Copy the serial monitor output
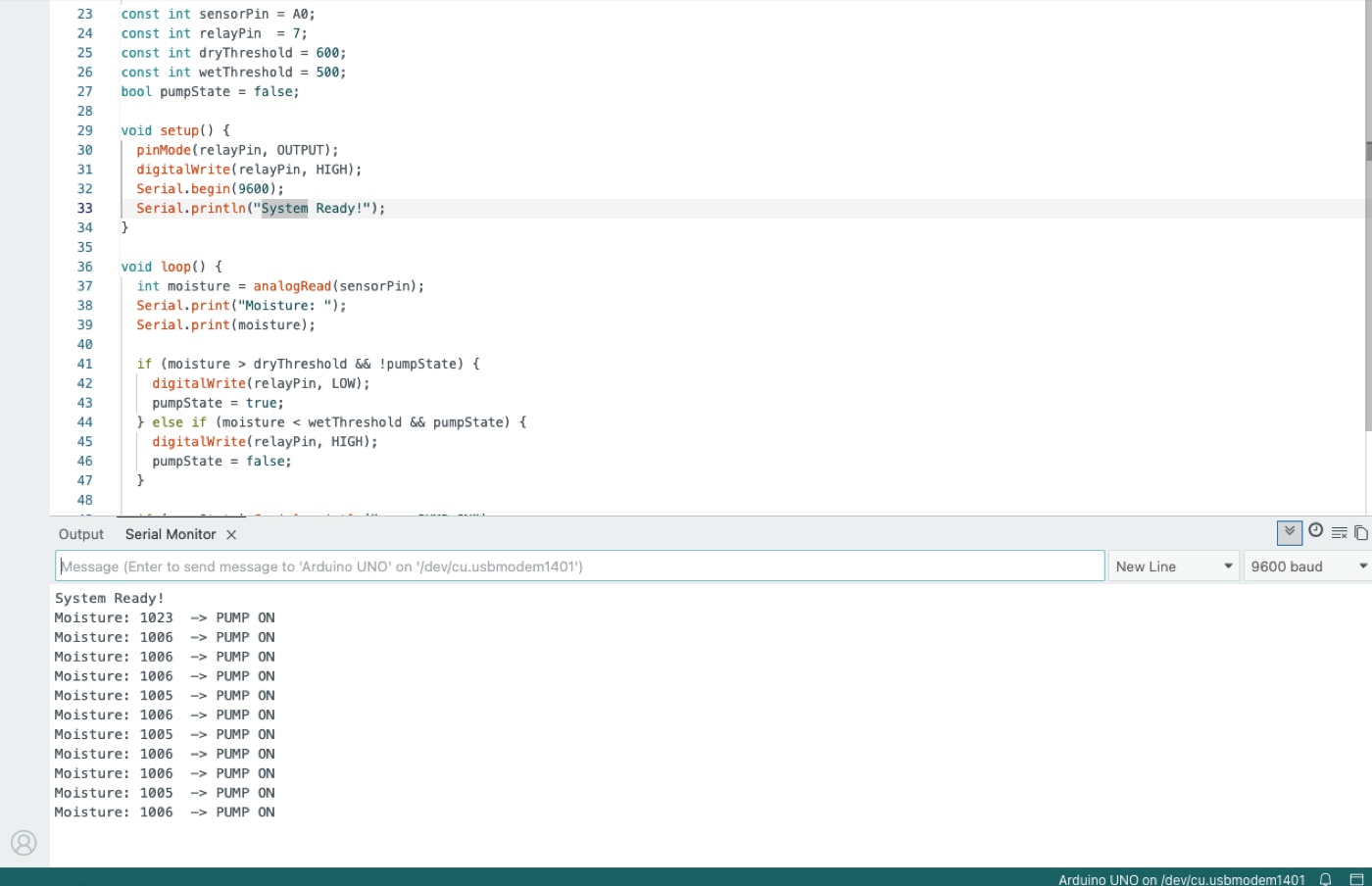This screenshot has height=886, width=1372. click(x=1361, y=532)
